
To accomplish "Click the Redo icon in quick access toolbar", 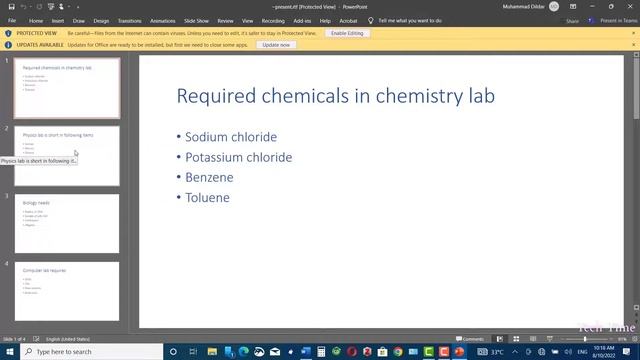I will [x=39, y=7].
